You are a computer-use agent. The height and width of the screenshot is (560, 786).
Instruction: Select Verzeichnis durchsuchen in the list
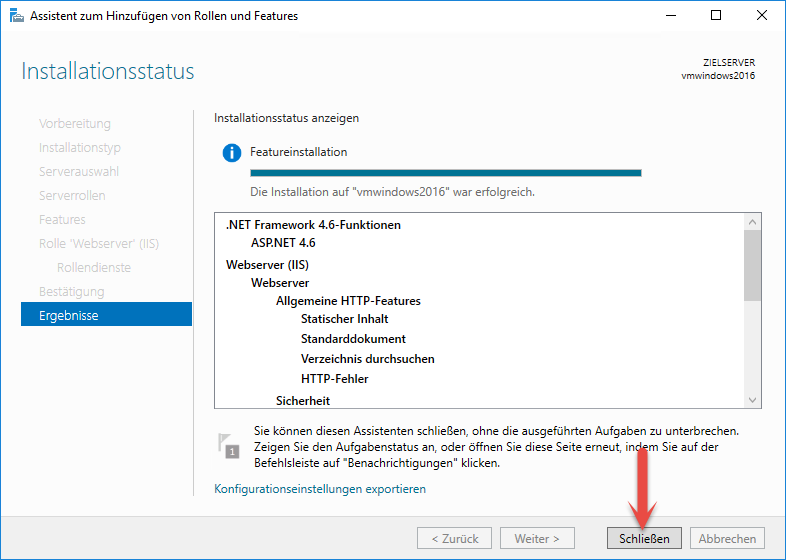(367, 359)
